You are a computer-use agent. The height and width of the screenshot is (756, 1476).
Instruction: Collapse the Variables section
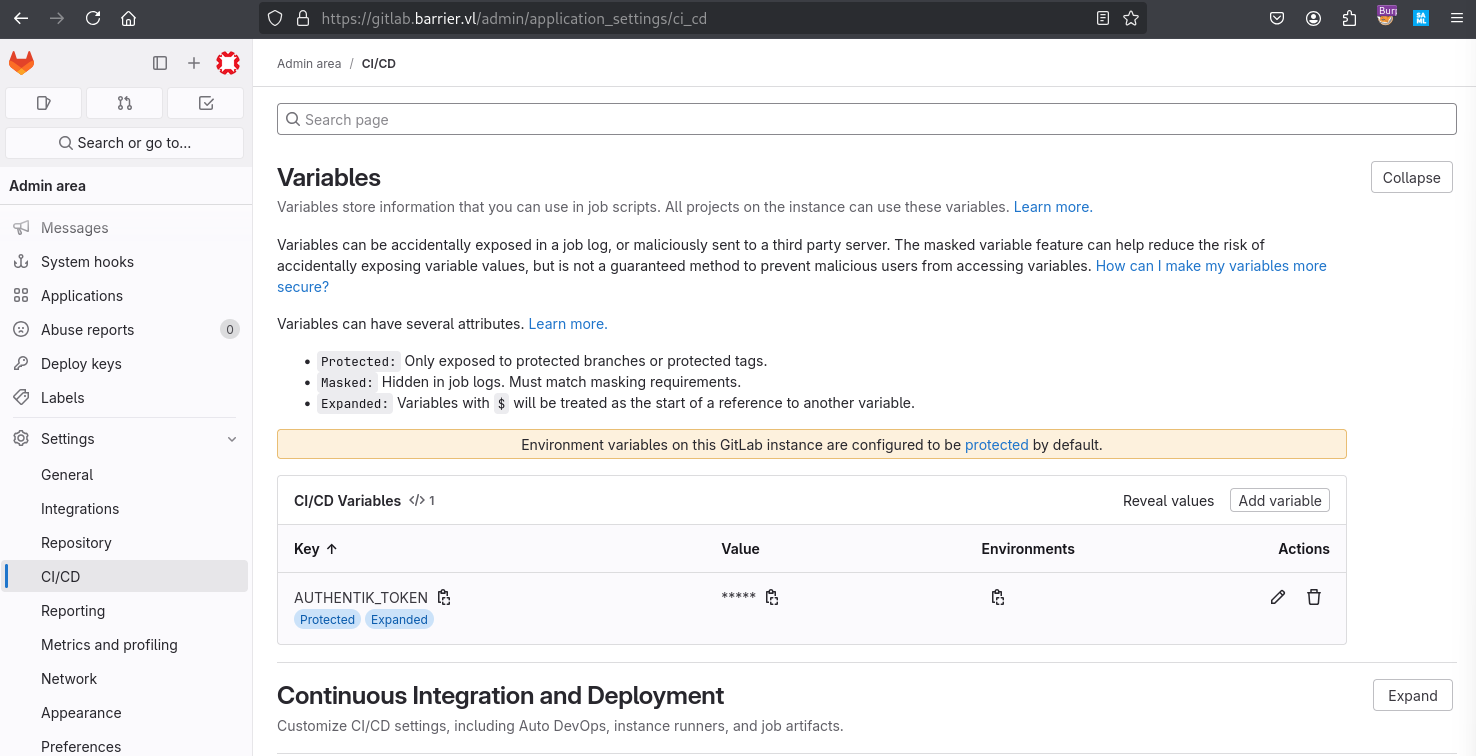1411,177
